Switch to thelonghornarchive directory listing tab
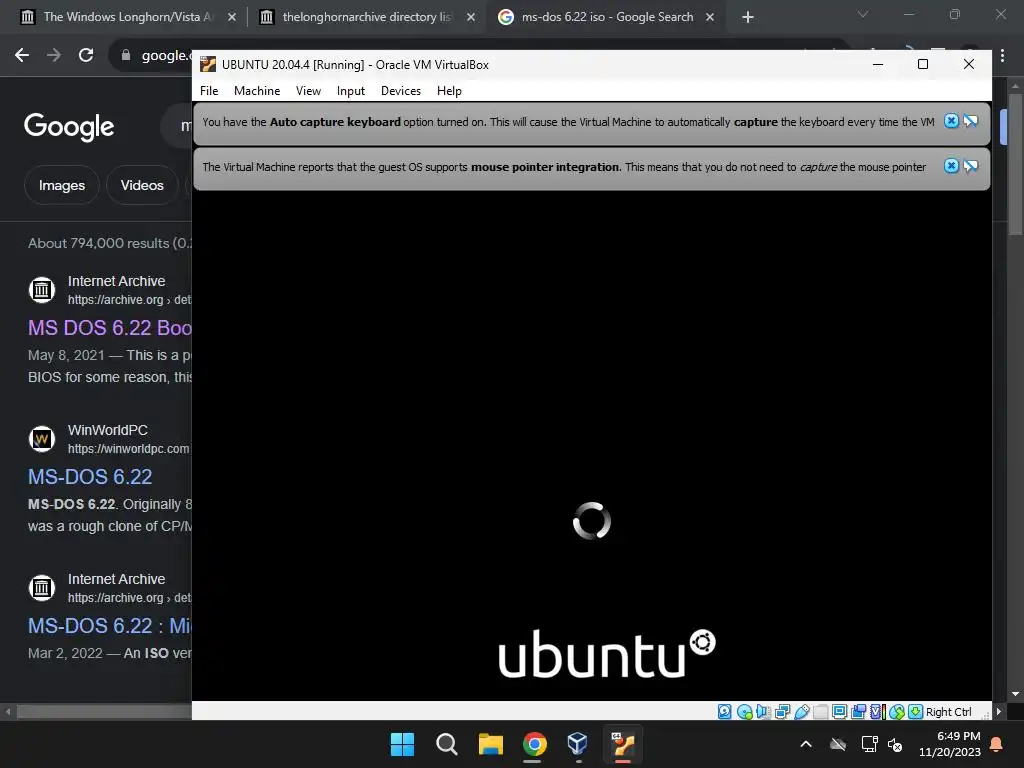 coord(367,17)
